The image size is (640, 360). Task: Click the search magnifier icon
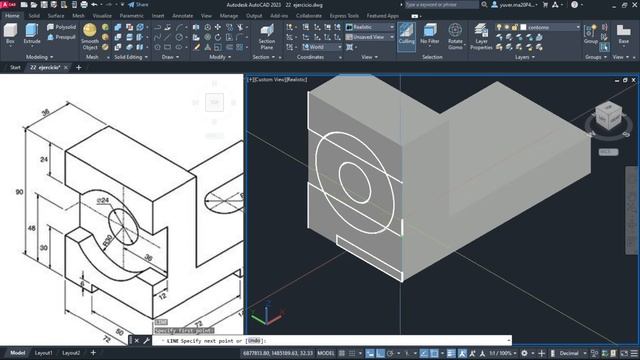pos(484,5)
